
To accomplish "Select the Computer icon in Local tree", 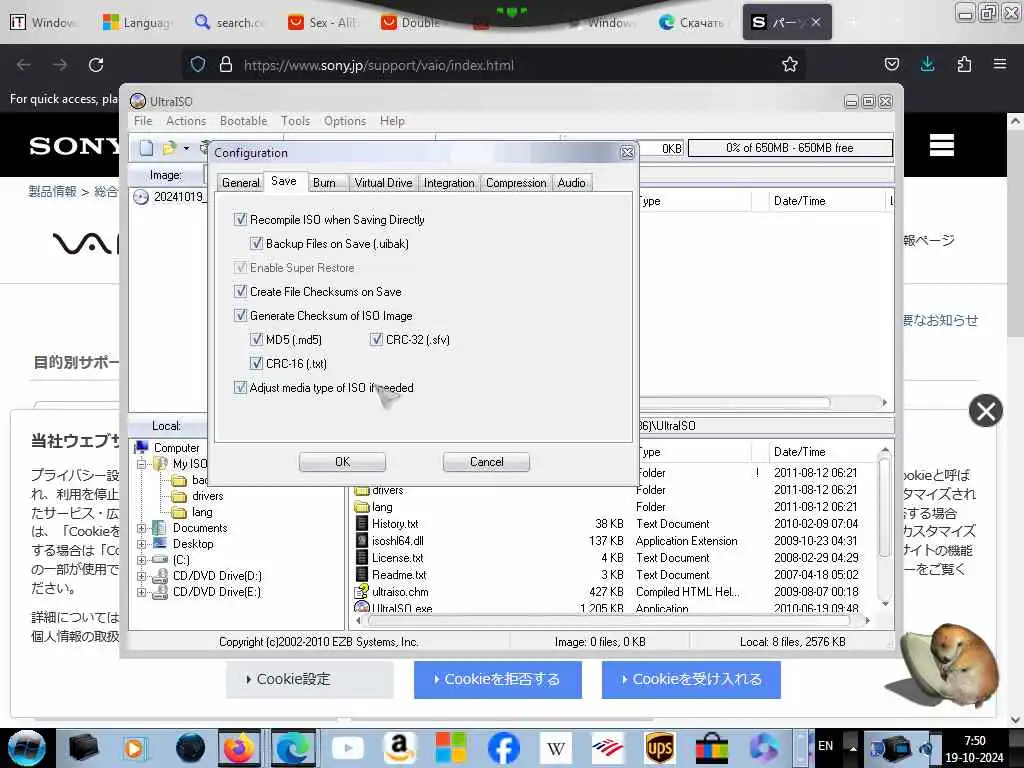I will click(141, 447).
